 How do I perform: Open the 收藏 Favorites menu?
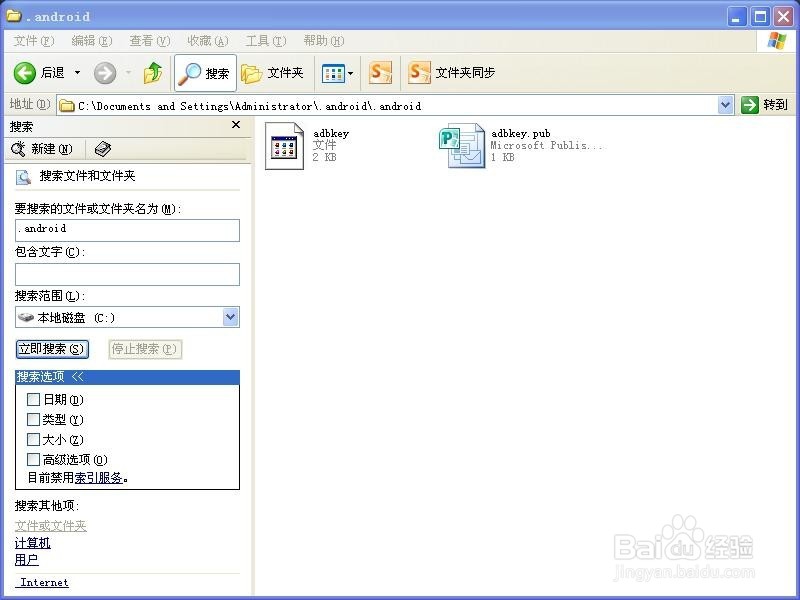[x=208, y=41]
